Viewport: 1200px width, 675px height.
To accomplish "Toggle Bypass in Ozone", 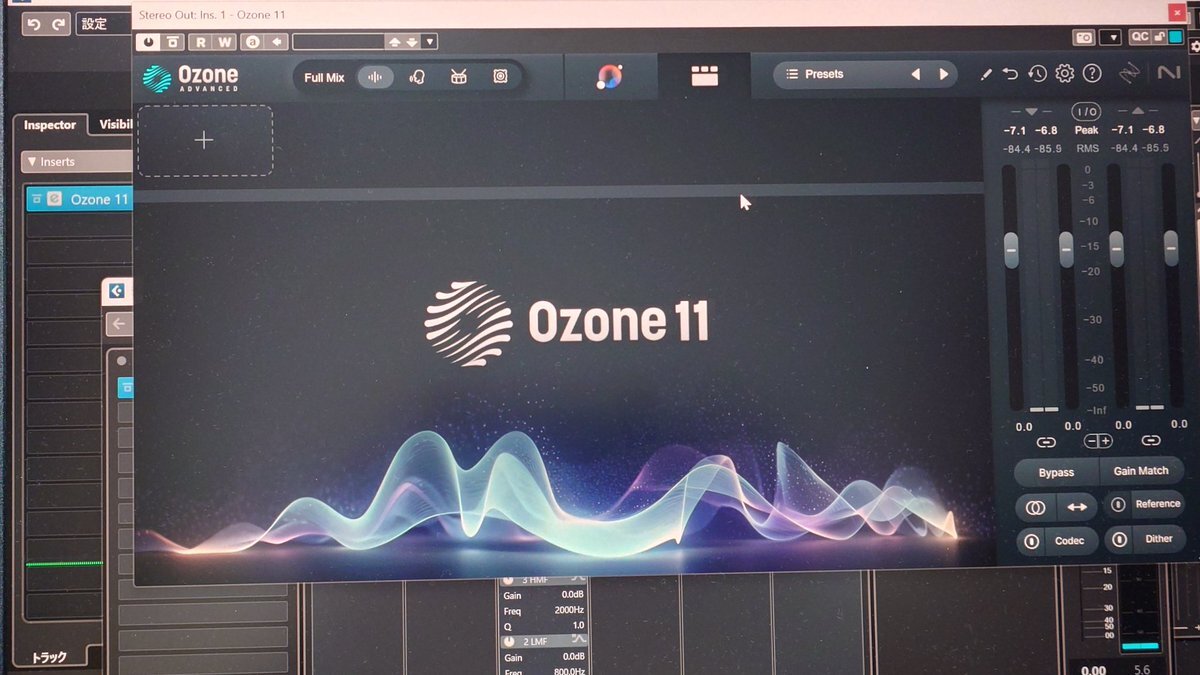I will click(1056, 472).
